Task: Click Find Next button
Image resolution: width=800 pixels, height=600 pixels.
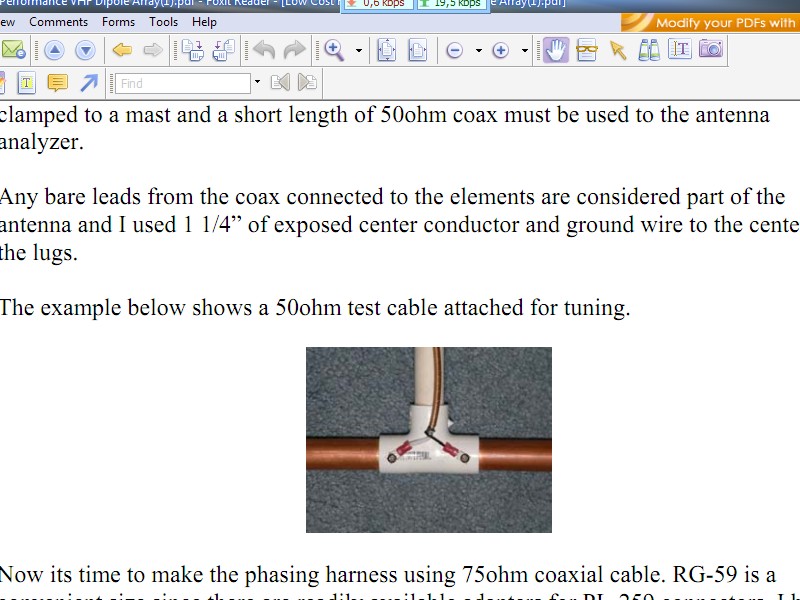Action: pos(307,82)
